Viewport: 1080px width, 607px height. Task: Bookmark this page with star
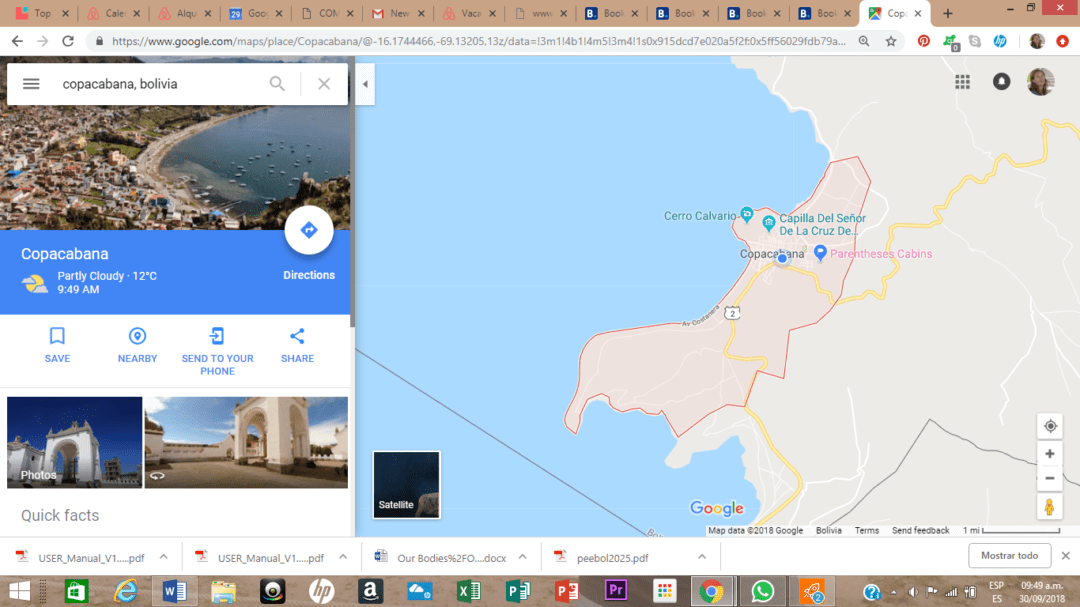pos(891,41)
